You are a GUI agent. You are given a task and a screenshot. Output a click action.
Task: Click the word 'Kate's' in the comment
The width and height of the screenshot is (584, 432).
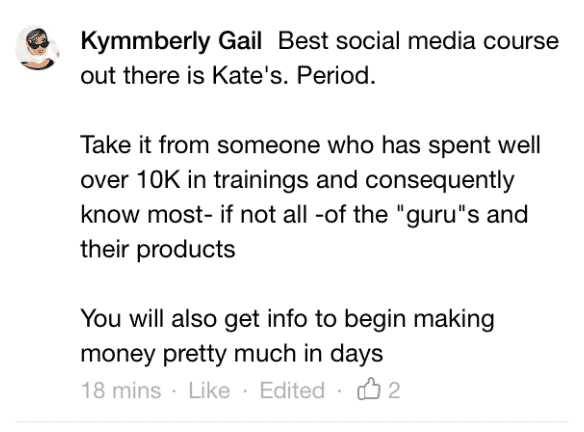coord(250,75)
